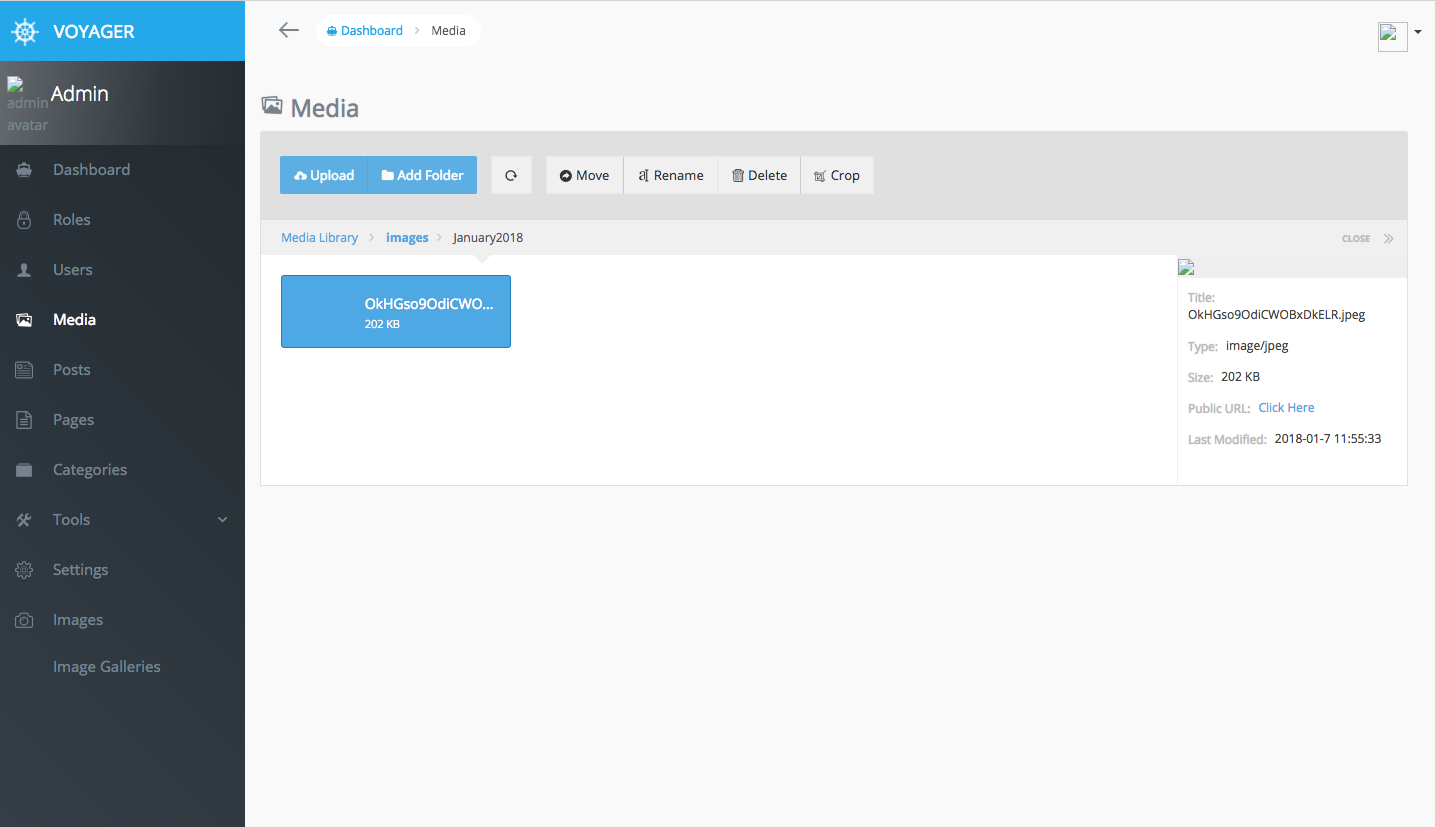Click the refresh icon in the toolbar
This screenshot has height=827, width=1435.
click(511, 175)
